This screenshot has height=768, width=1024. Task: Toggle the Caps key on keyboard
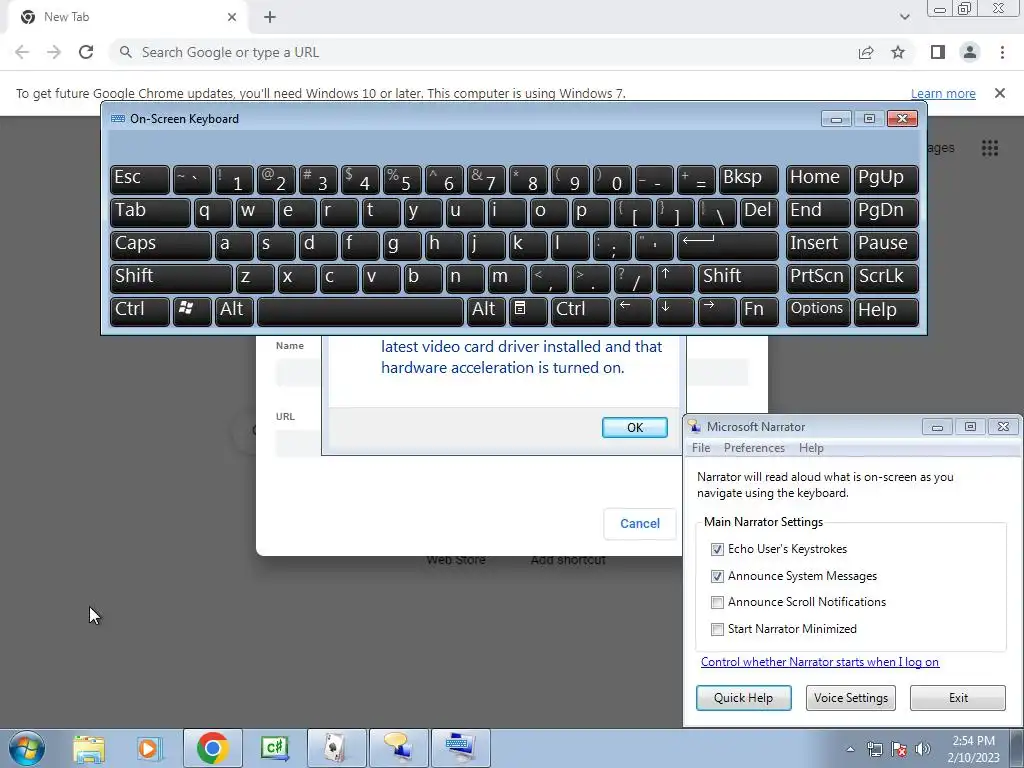[x=161, y=245]
